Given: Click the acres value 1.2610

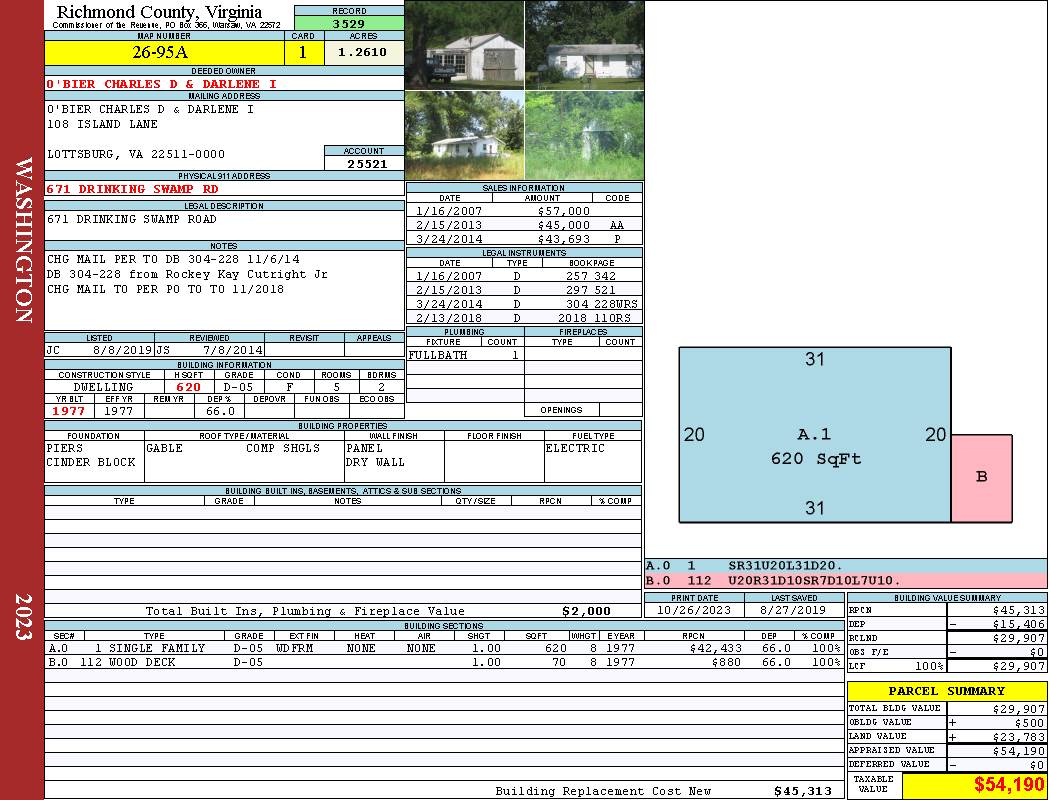Looking at the screenshot, I should 362,53.
